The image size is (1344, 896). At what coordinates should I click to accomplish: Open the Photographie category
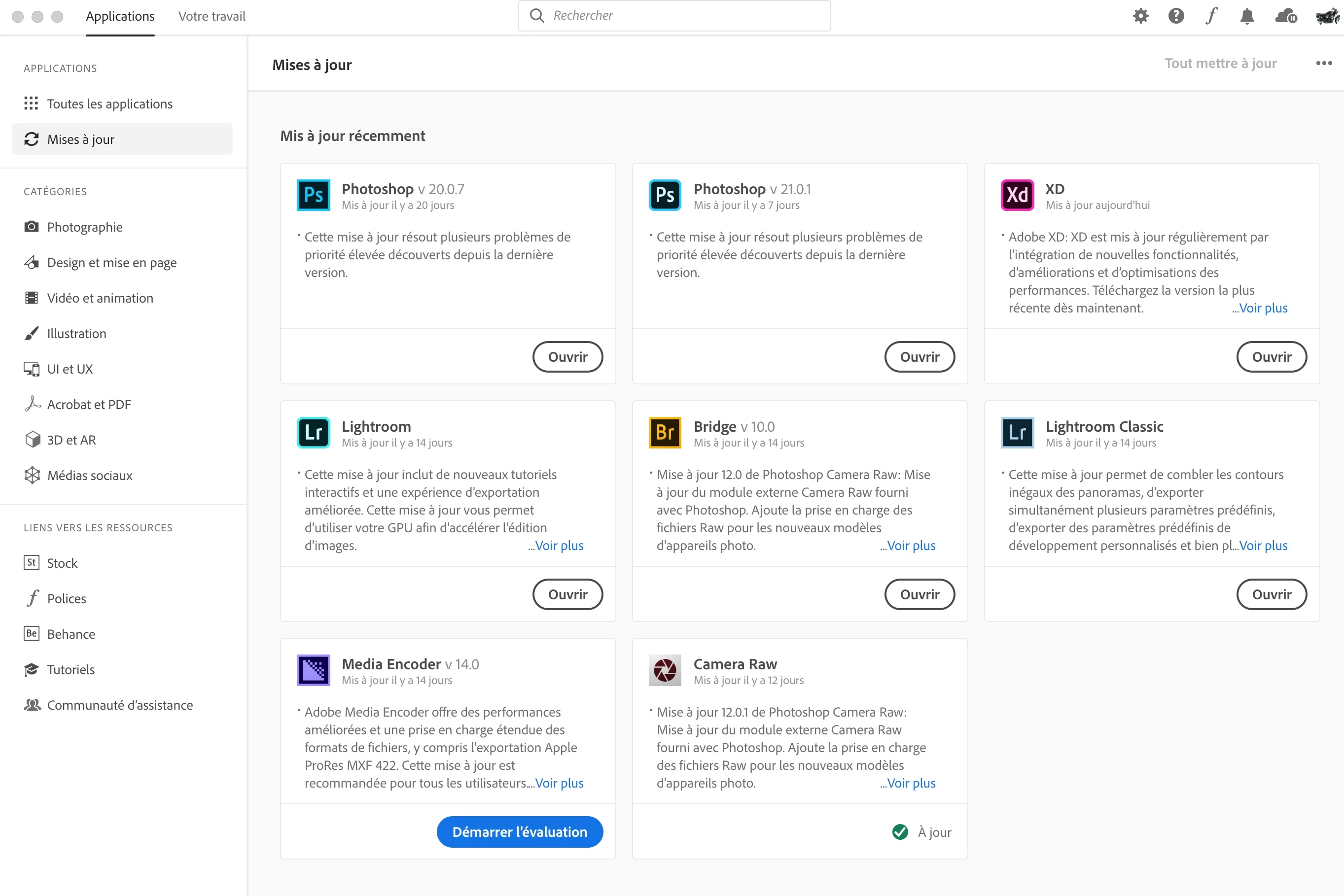pos(85,227)
